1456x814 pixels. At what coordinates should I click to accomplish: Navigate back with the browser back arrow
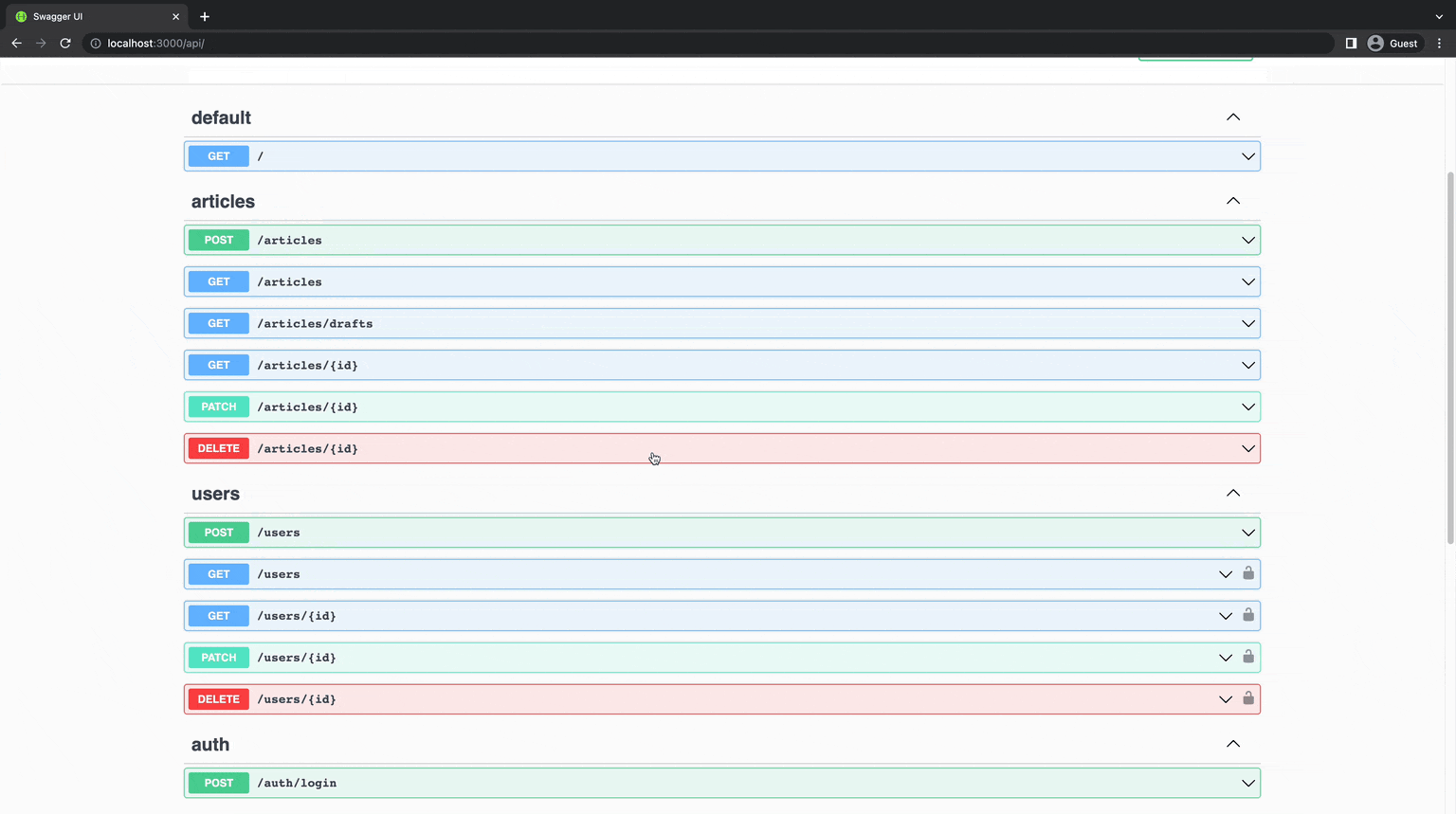point(16,43)
